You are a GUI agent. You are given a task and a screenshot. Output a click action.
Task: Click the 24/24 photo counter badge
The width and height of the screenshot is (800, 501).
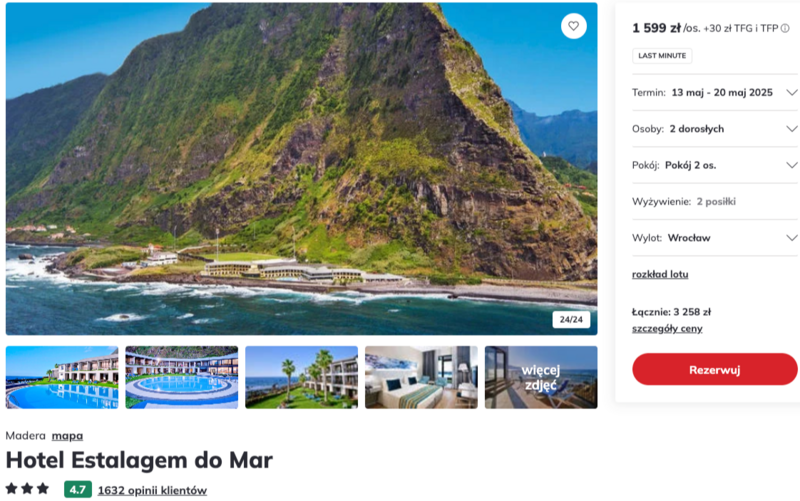pyautogui.click(x=571, y=319)
